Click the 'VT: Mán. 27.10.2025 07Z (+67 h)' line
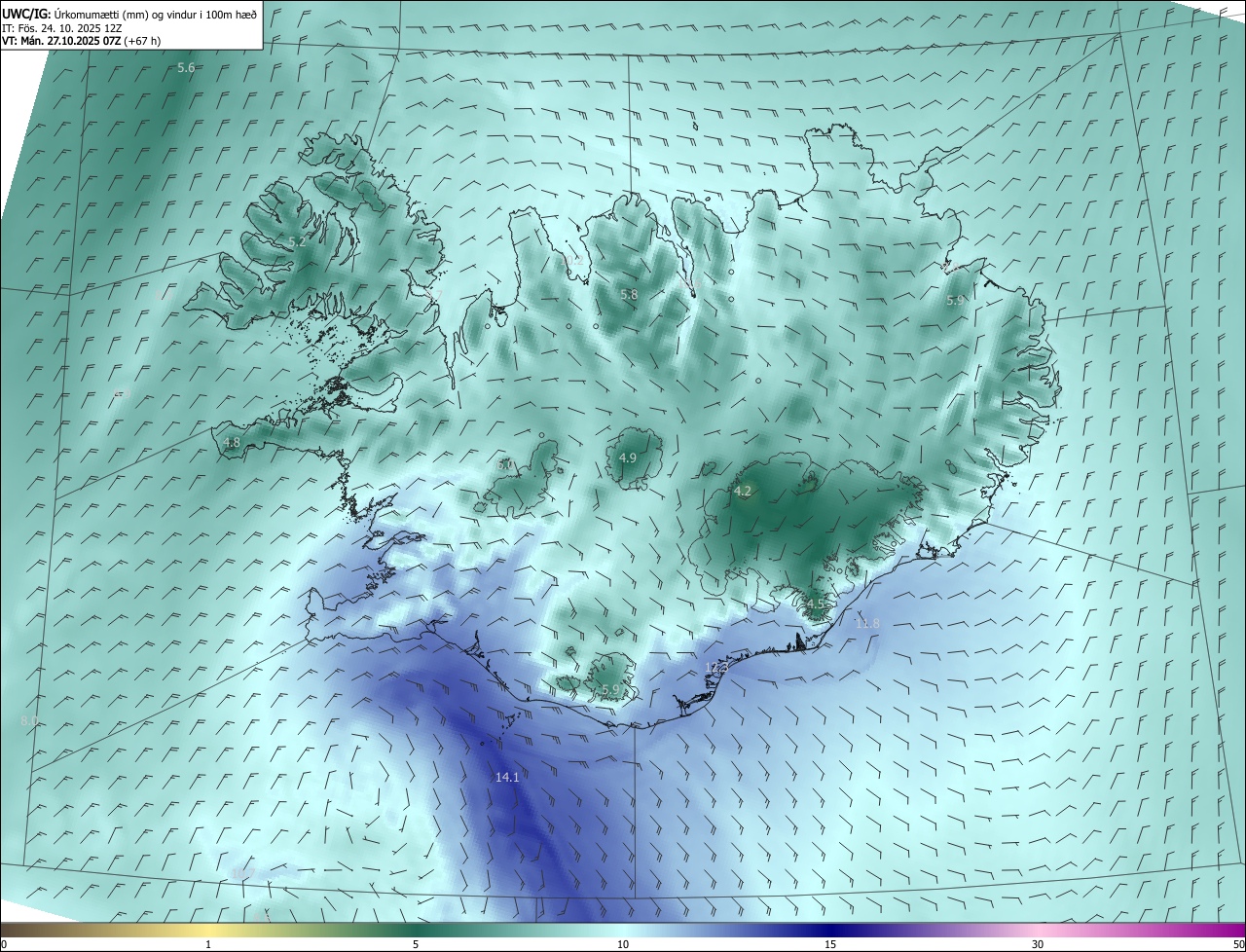The image size is (1246, 952). [81, 42]
